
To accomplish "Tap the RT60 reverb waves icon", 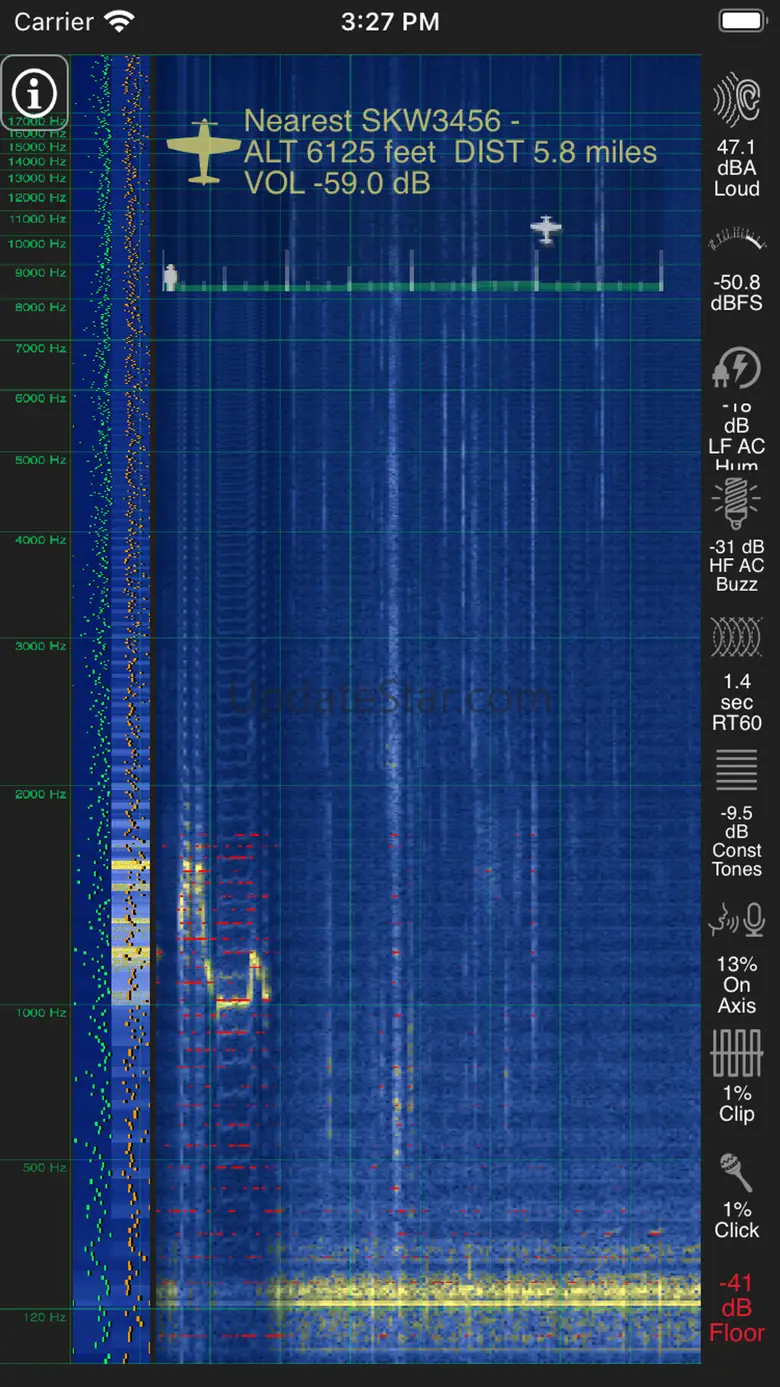I will point(736,637).
